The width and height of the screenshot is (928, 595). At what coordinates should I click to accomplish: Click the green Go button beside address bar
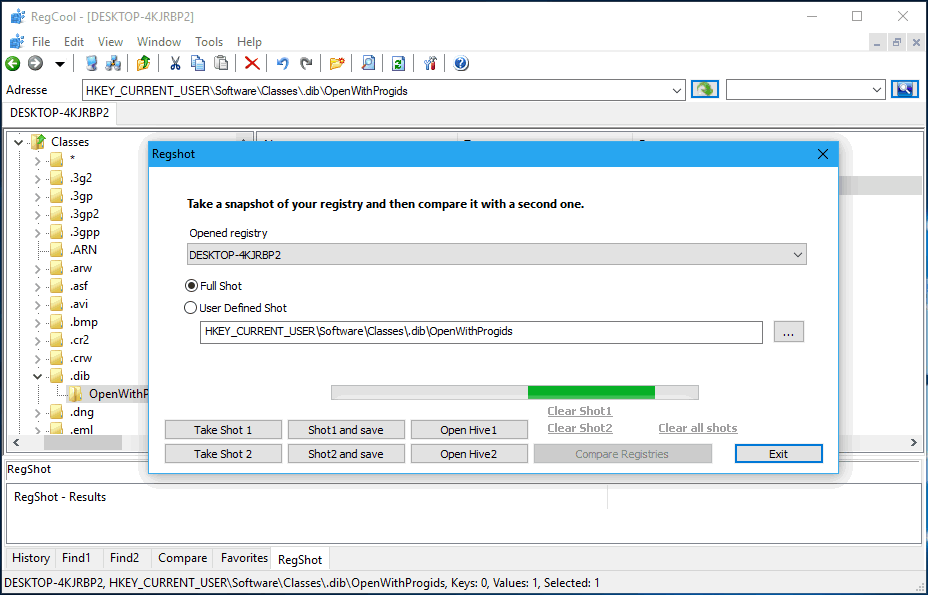705,90
